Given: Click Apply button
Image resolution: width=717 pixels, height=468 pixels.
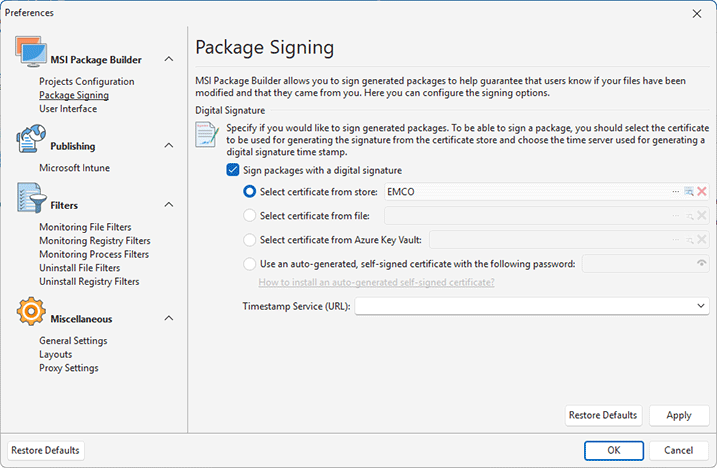Looking at the screenshot, I should tap(679, 415).
